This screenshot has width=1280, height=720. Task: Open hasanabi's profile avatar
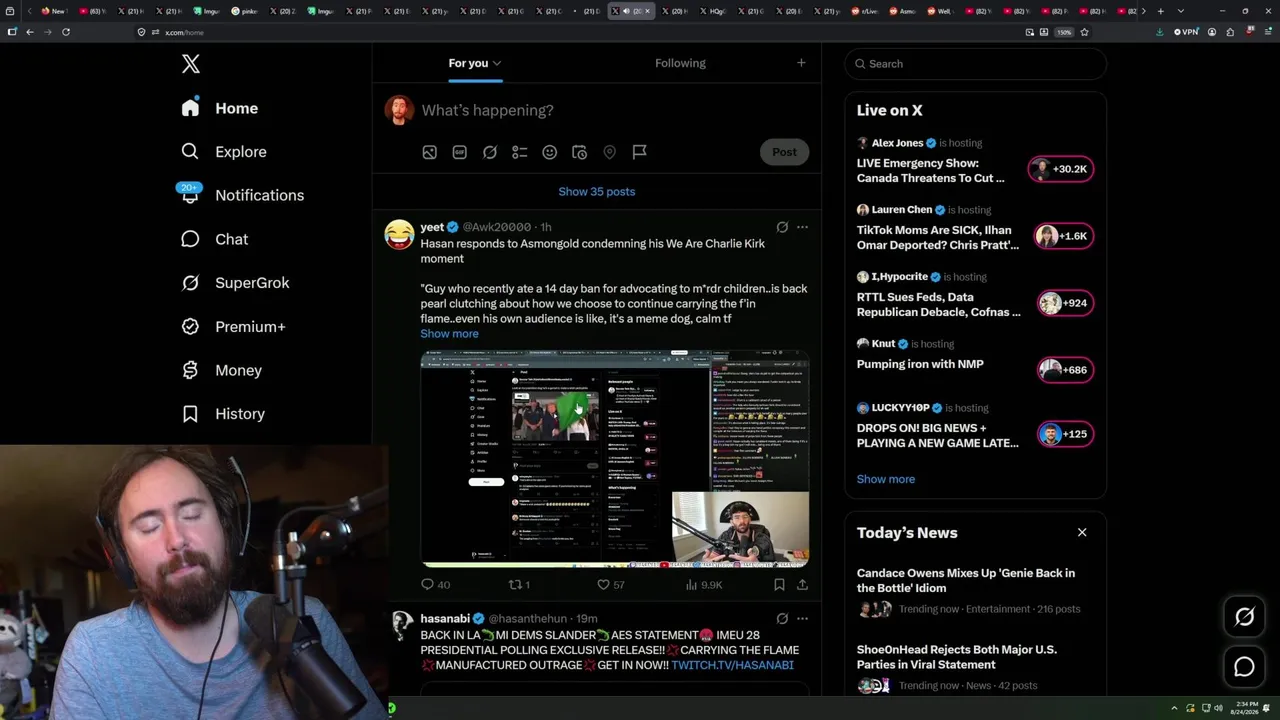(399, 626)
